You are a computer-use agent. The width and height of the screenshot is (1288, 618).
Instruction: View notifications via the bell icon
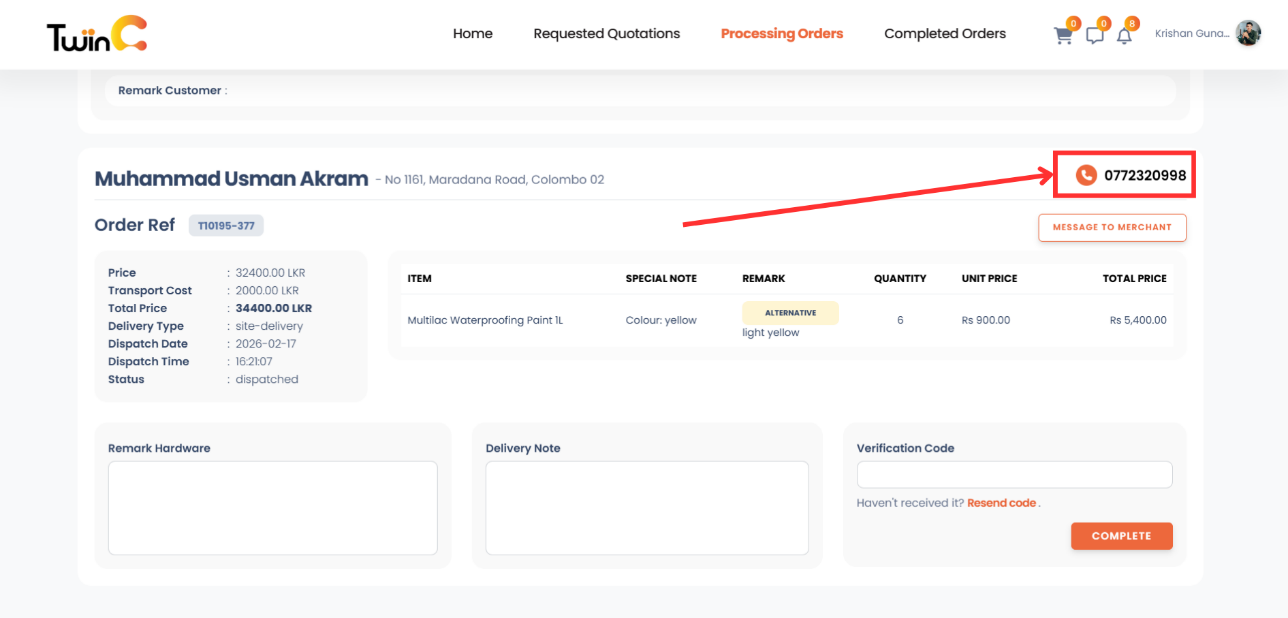pyautogui.click(x=1124, y=33)
